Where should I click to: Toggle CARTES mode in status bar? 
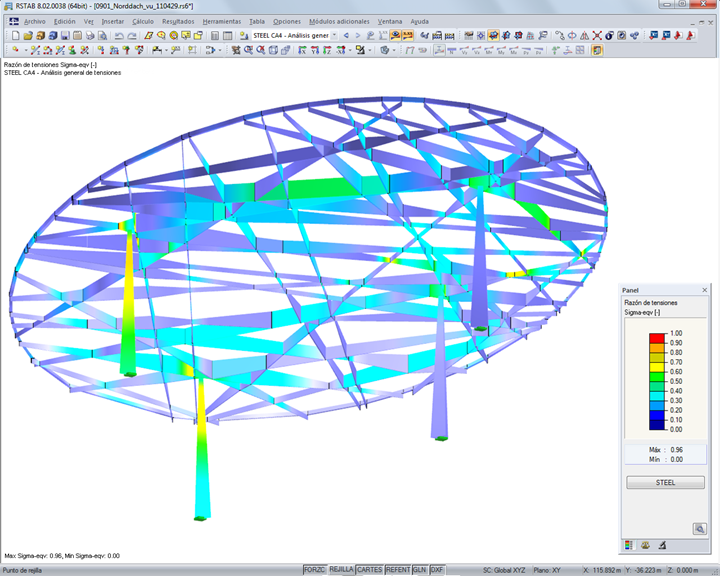coord(370,570)
